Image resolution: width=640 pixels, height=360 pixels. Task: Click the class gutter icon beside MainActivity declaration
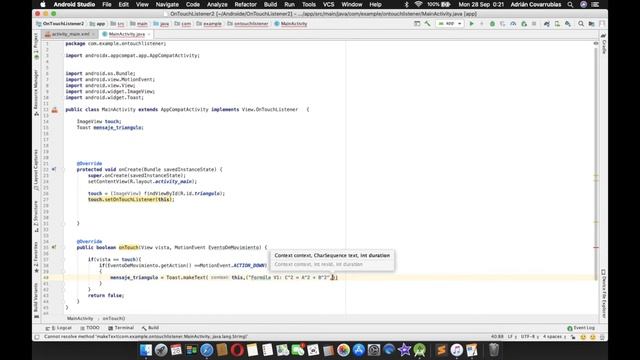(54, 110)
